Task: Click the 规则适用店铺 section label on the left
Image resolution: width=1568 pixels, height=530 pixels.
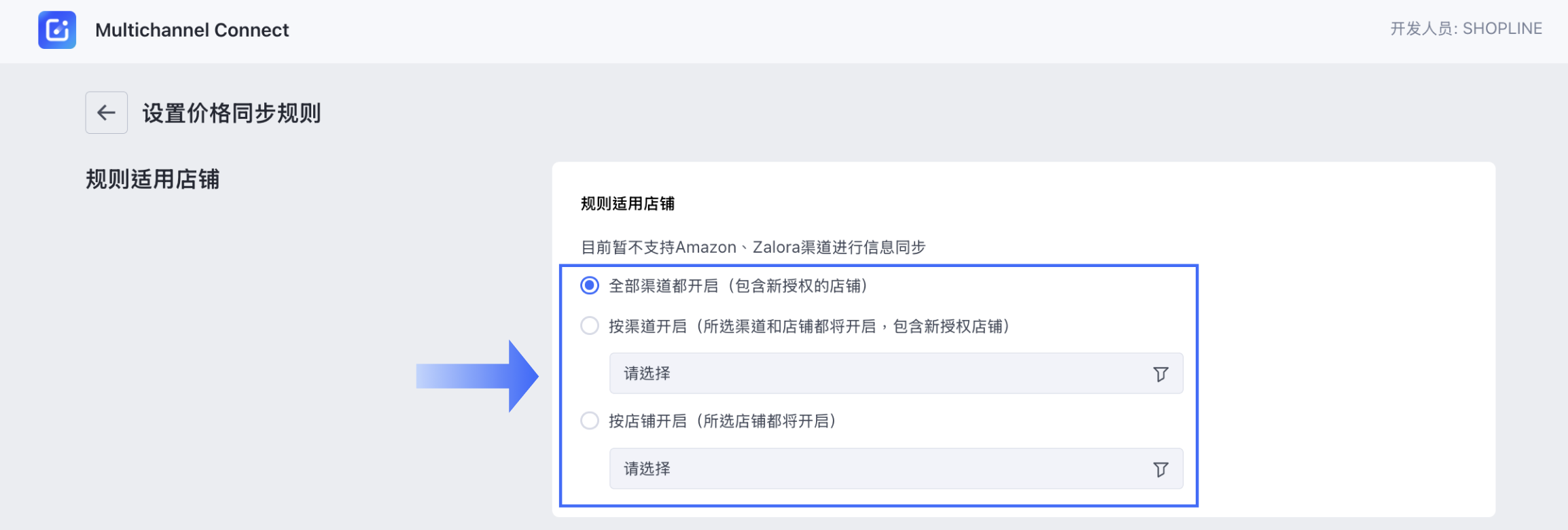Action: coord(154,179)
